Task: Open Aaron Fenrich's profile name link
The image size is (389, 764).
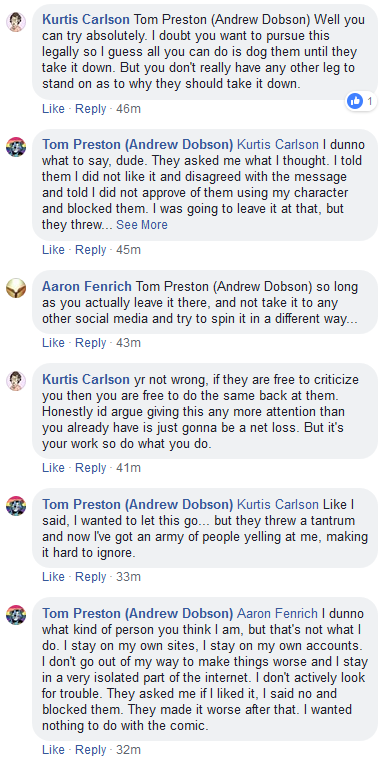Action: (x=87, y=286)
